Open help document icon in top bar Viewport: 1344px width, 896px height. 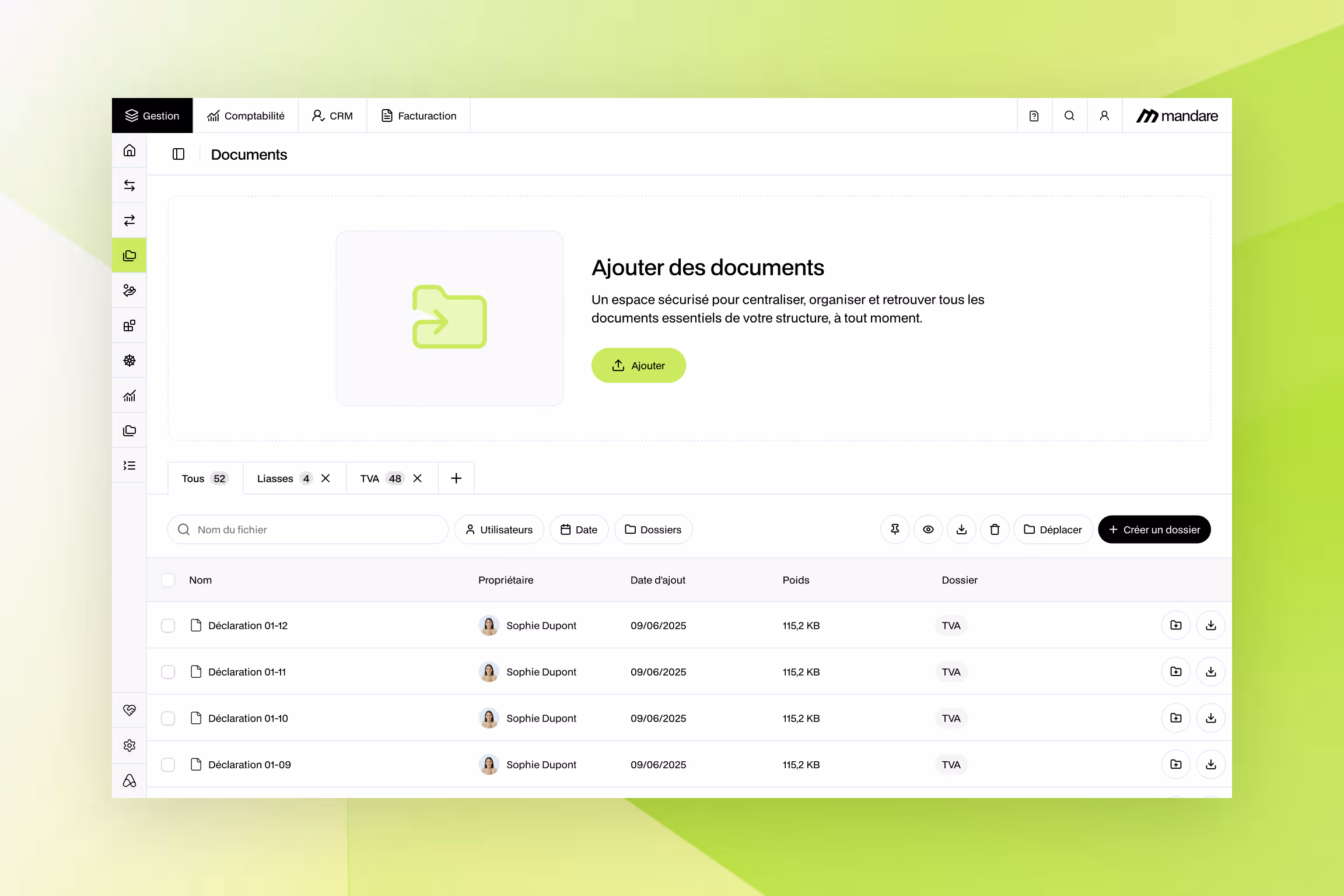(1034, 116)
